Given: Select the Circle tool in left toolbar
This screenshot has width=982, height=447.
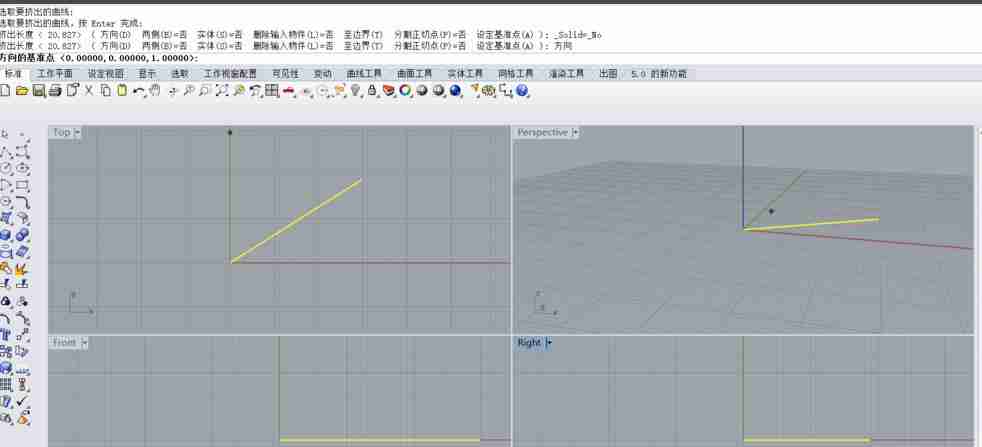Looking at the screenshot, I should click(x=6, y=168).
